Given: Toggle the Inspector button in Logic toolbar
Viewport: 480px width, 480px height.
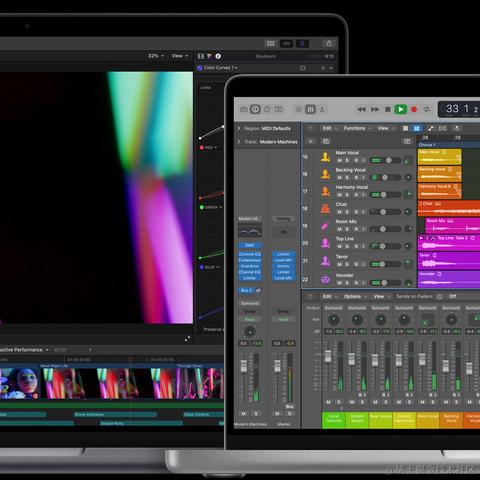Looking at the screenshot, I should click(x=255, y=109).
